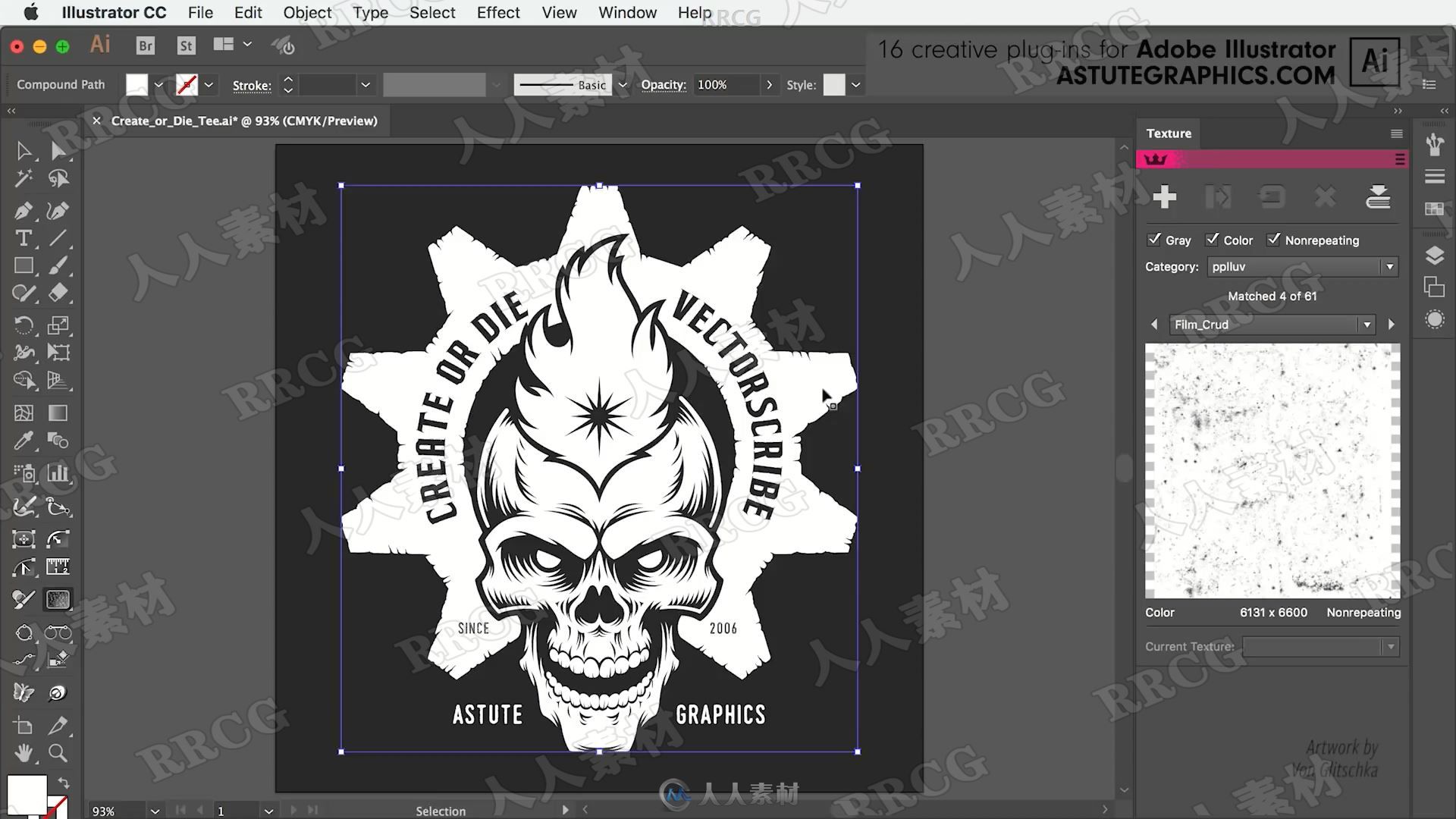Click the Opacity label link

664,85
